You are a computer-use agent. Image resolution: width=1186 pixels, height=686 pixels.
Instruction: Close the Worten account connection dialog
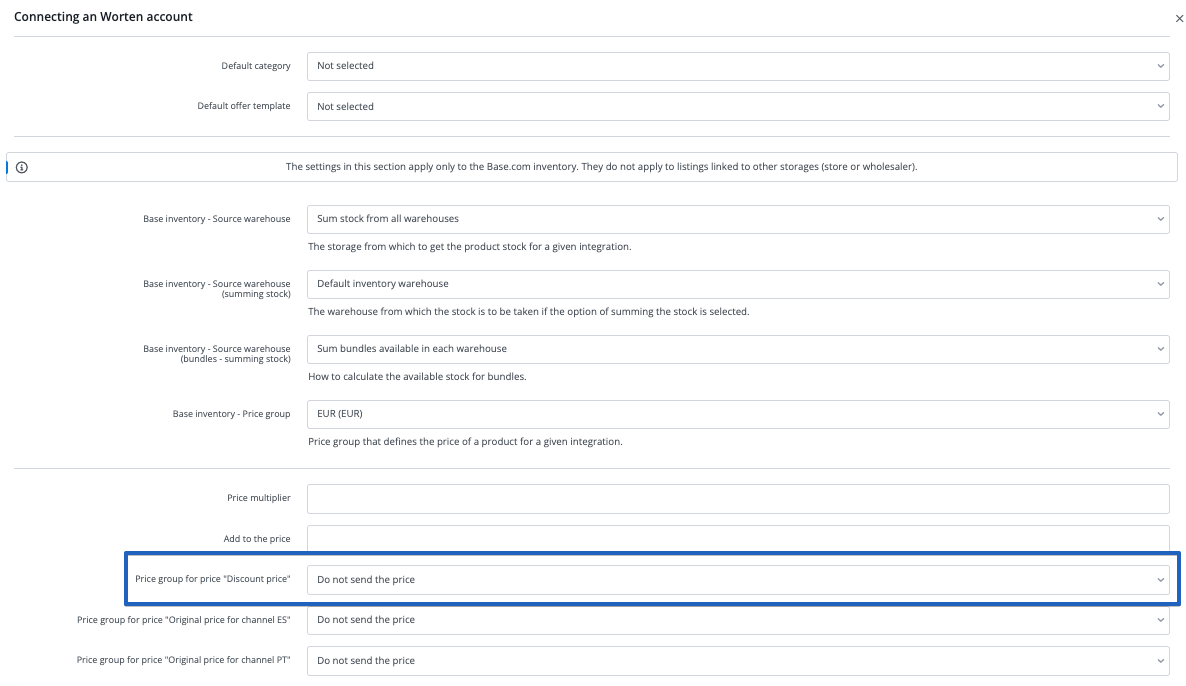(1178, 18)
